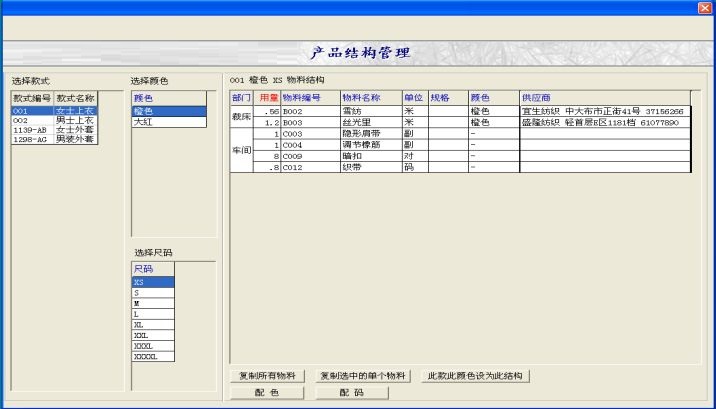This screenshot has height=409, width=716.
Task: Select style row 001 女士上衣
Action: point(54,111)
